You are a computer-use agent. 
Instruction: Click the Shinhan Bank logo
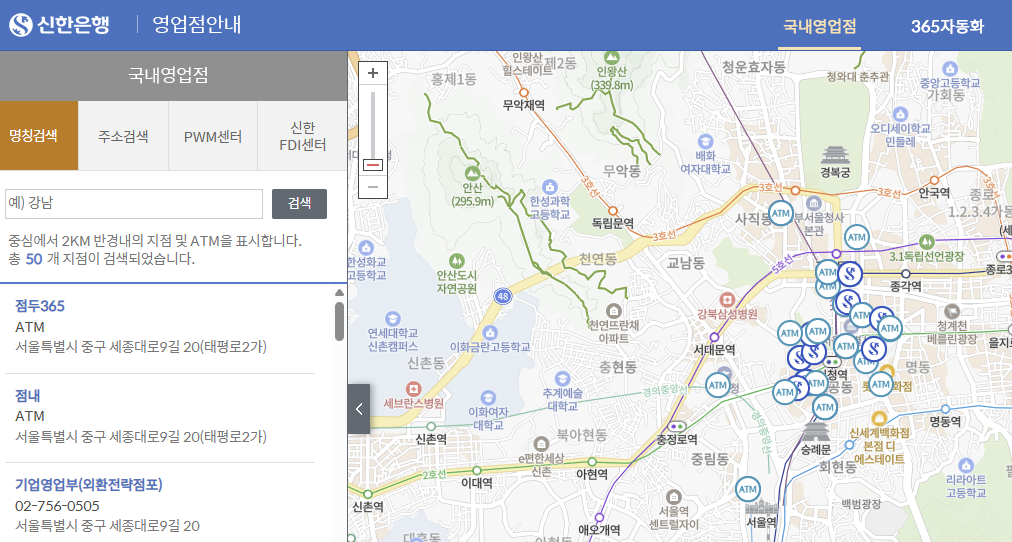(59, 25)
